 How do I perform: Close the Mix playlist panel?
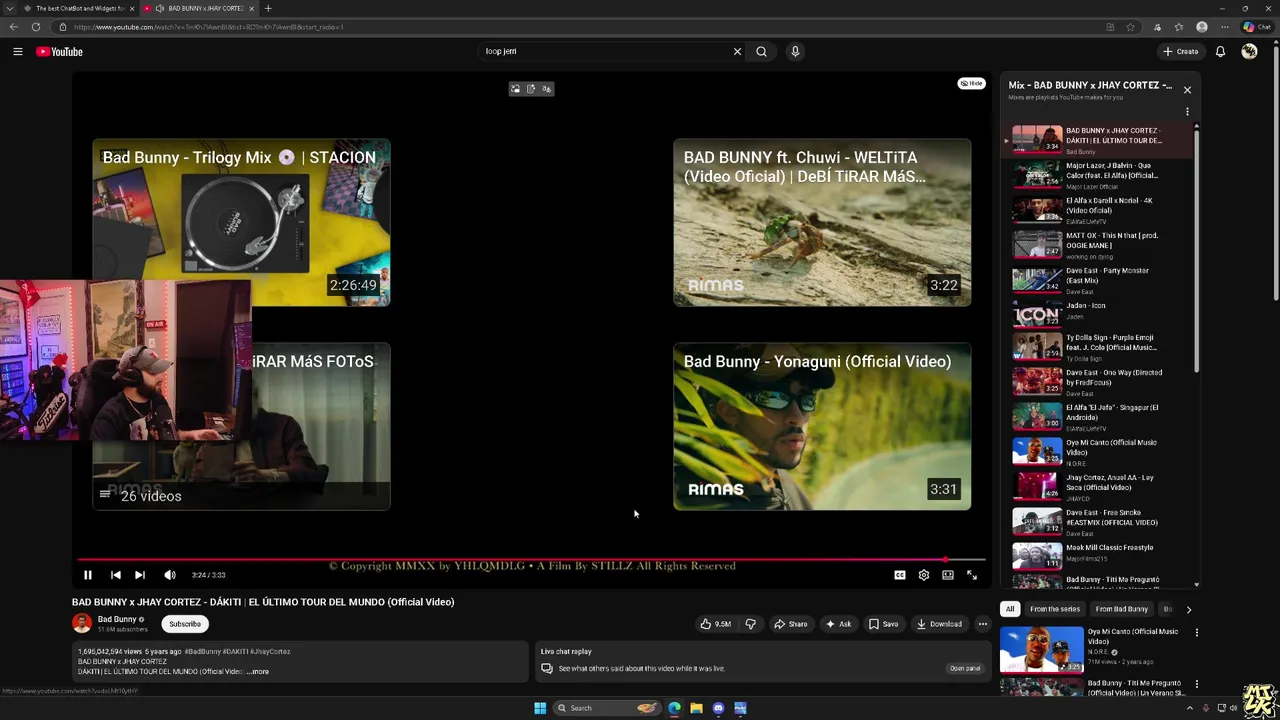tap(1187, 90)
